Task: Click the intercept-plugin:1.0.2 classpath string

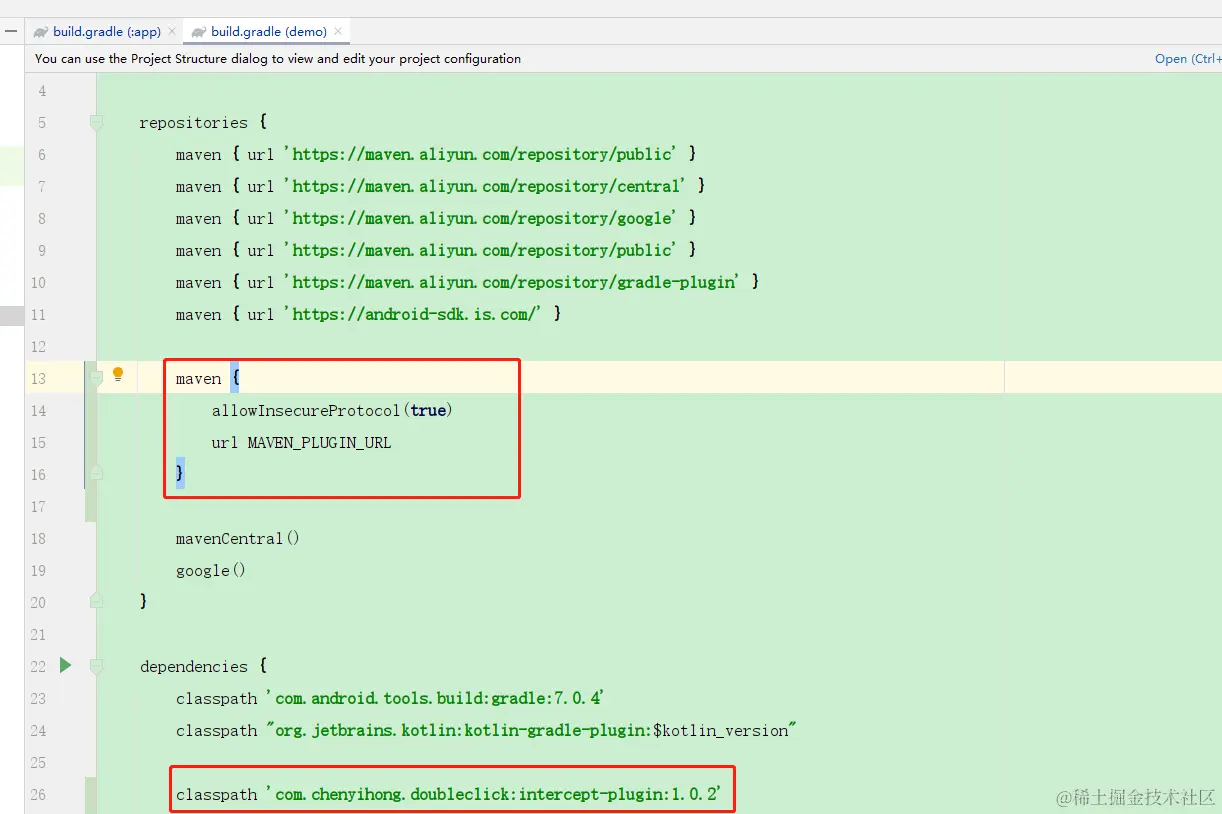Action: [x=494, y=794]
